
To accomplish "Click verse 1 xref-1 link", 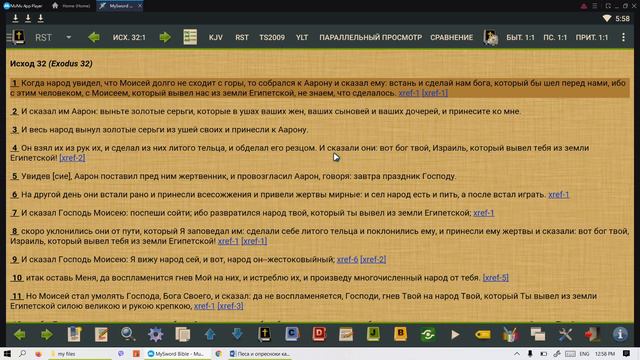I will click(409, 93).
